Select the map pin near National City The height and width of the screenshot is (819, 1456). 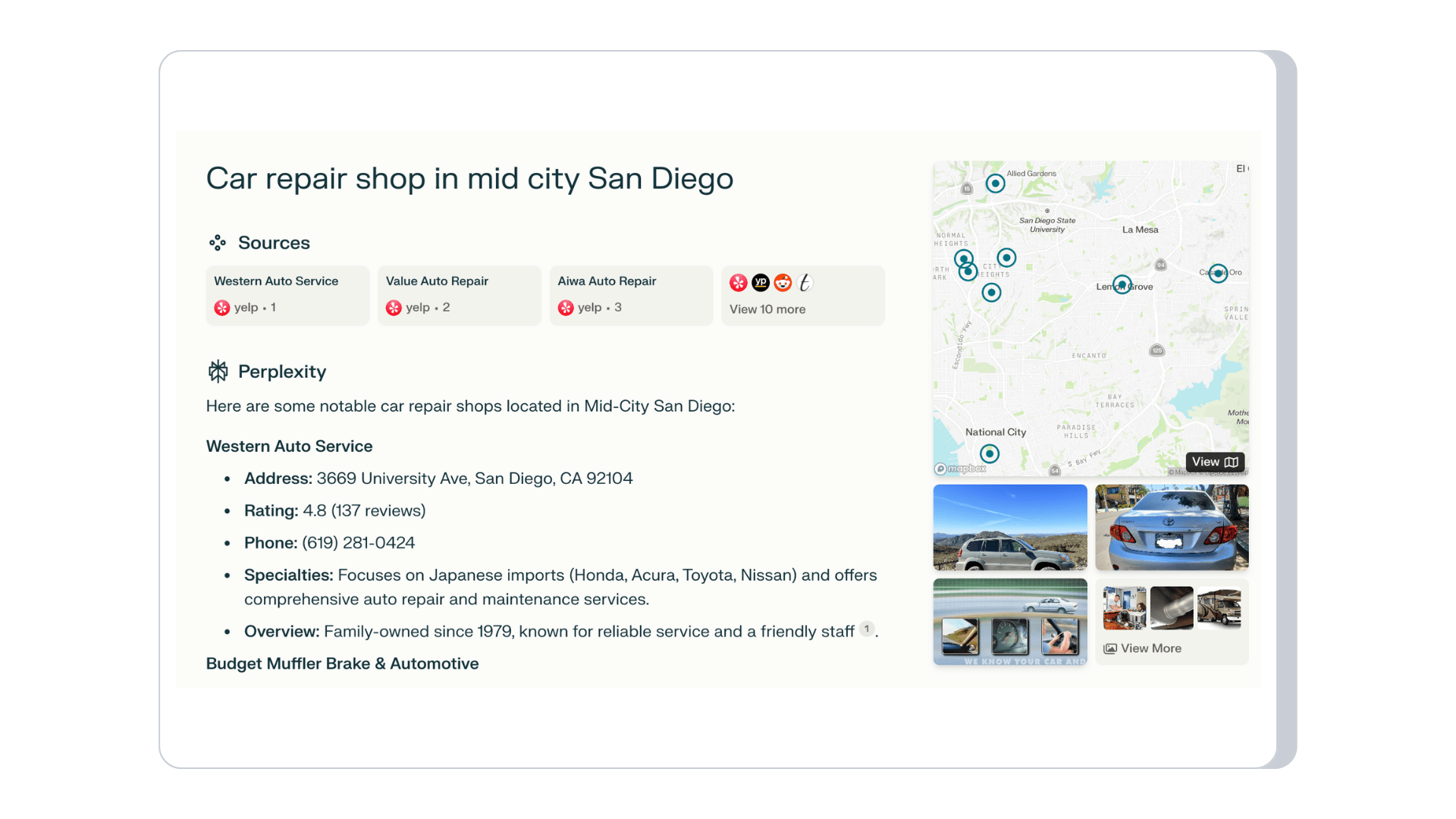tap(989, 454)
